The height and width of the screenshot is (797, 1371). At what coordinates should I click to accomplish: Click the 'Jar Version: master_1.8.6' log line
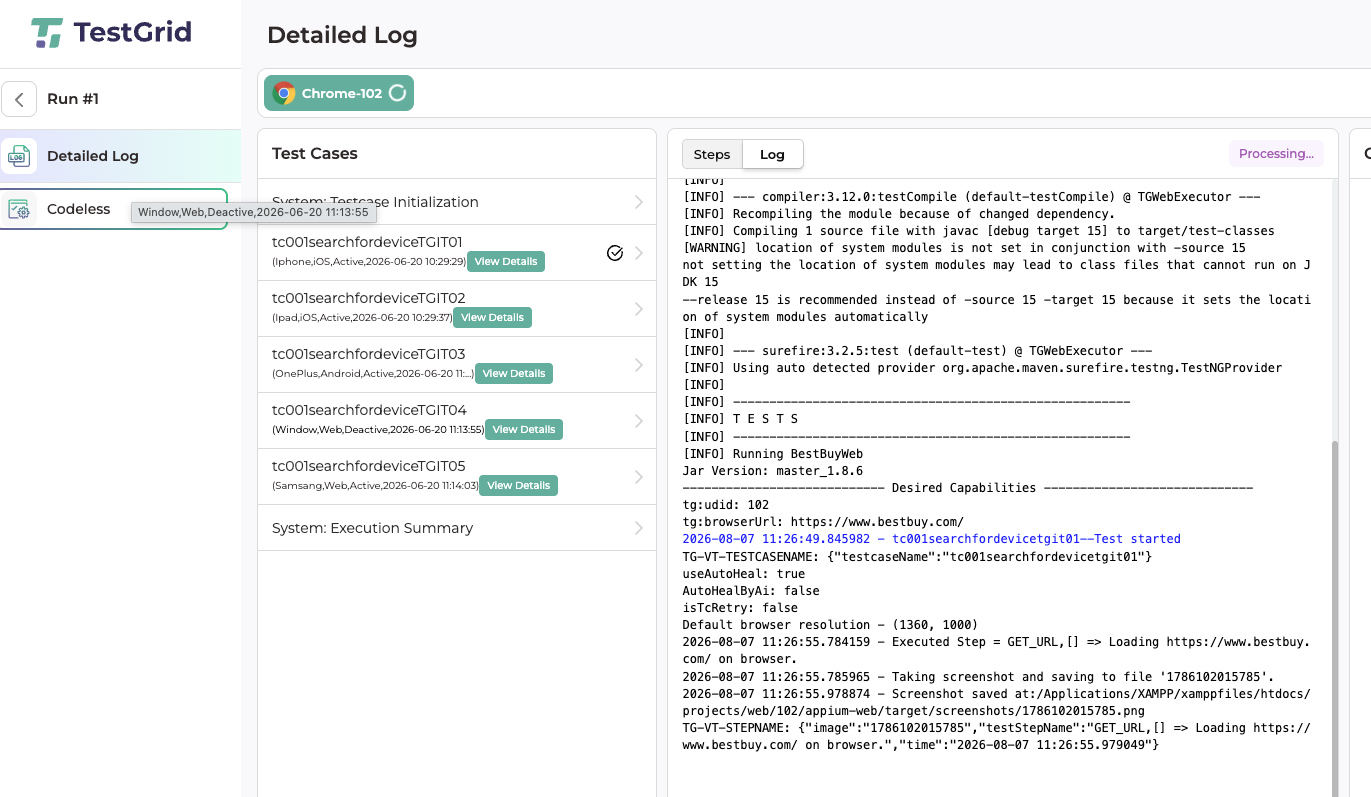tap(772, 471)
